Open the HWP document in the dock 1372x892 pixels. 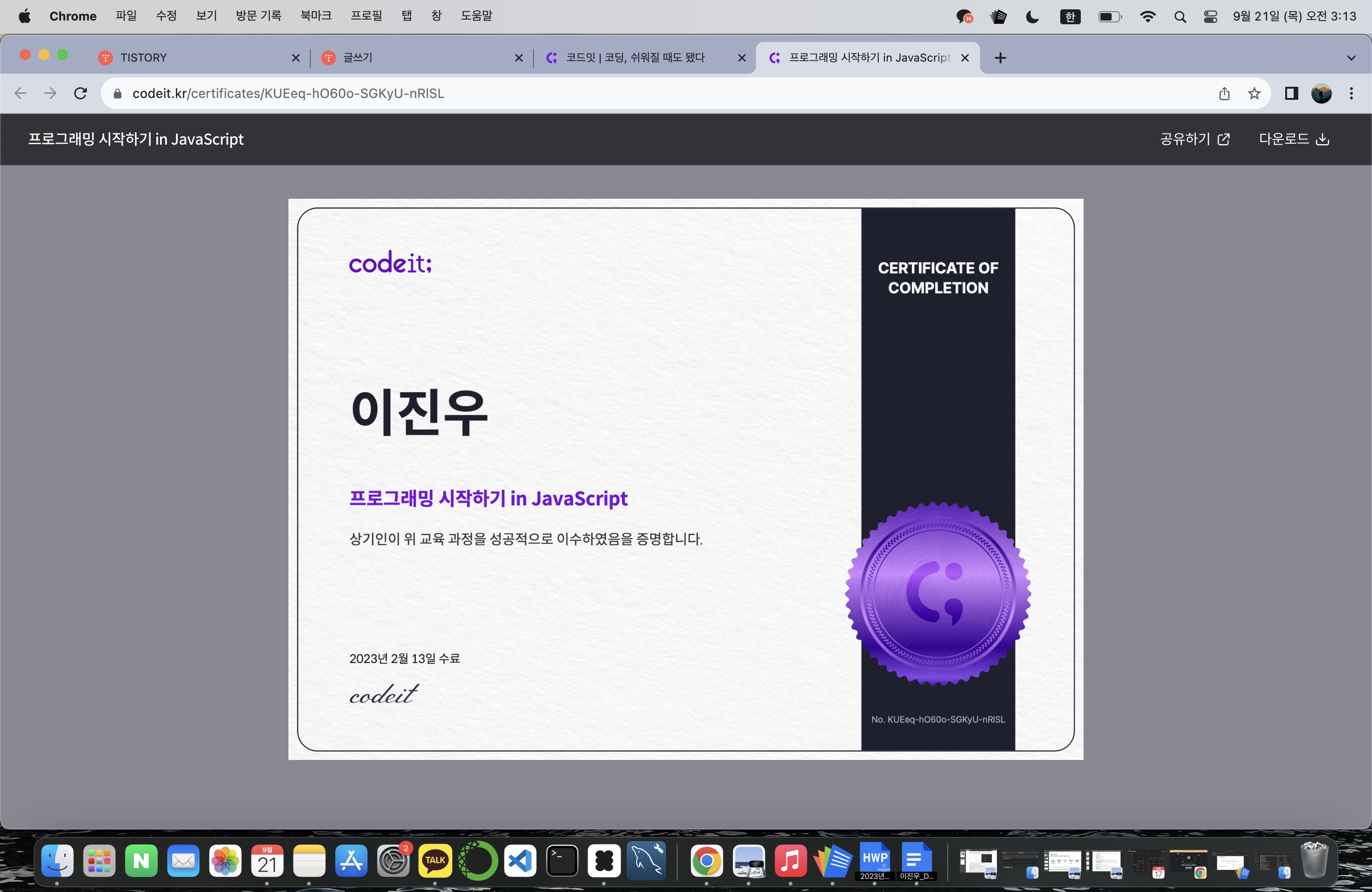(875, 861)
